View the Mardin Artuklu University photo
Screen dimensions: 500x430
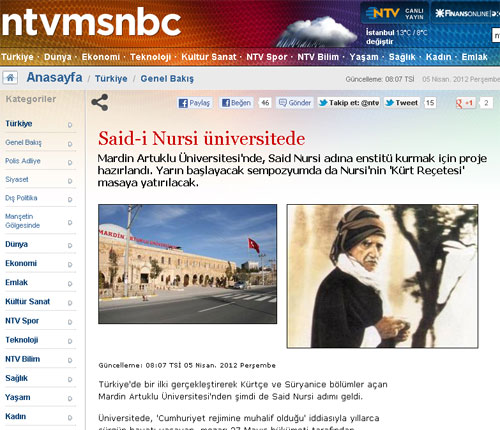pyautogui.click(x=187, y=264)
